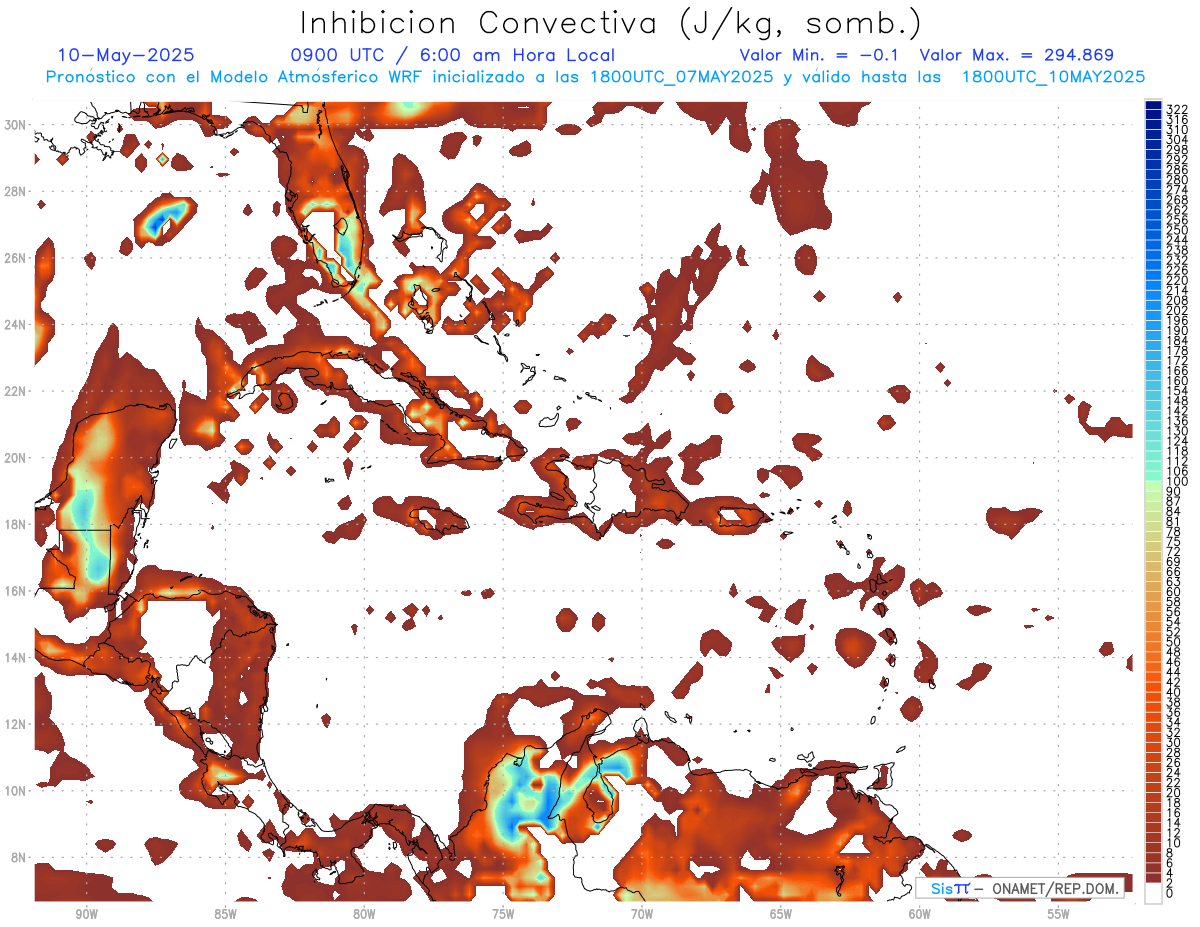The width and height of the screenshot is (1200, 927).
Task: Click the longitude label '85W'
Action: pyautogui.click(x=225, y=914)
